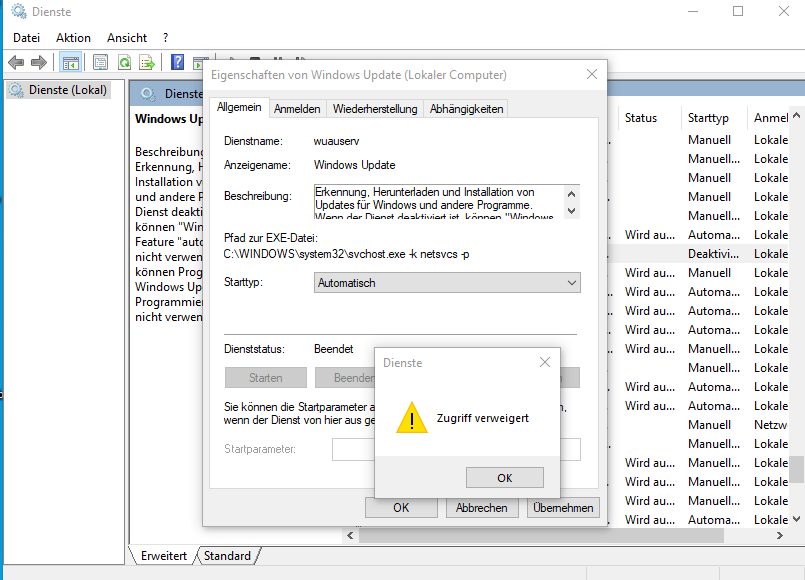Switch to the Abhängigkeiten tab
This screenshot has height=580, width=805.
click(x=466, y=109)
